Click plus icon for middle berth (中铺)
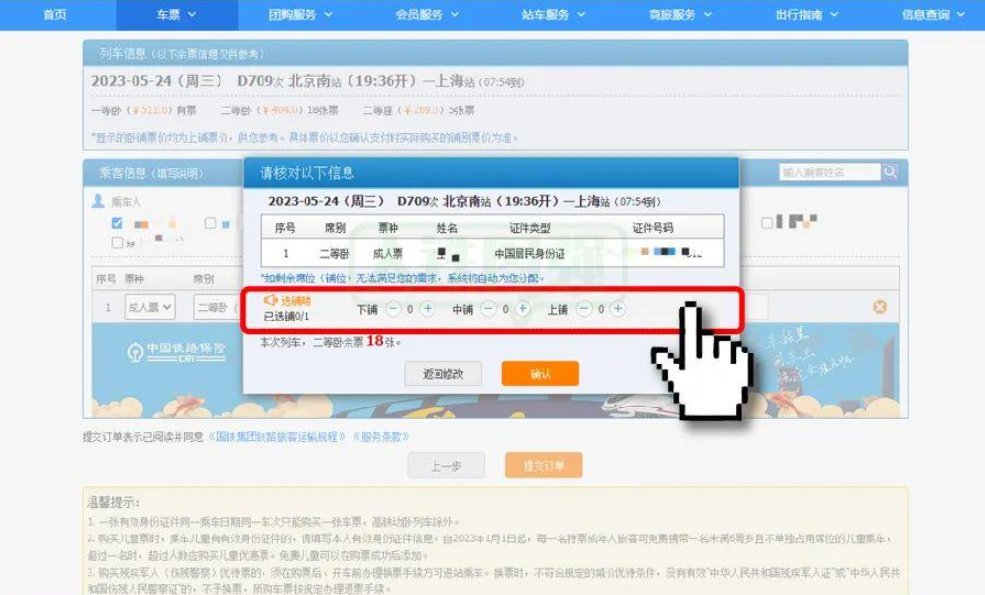Screen dimensions: 985x595 pyautogui.click(x=523, y=309)
